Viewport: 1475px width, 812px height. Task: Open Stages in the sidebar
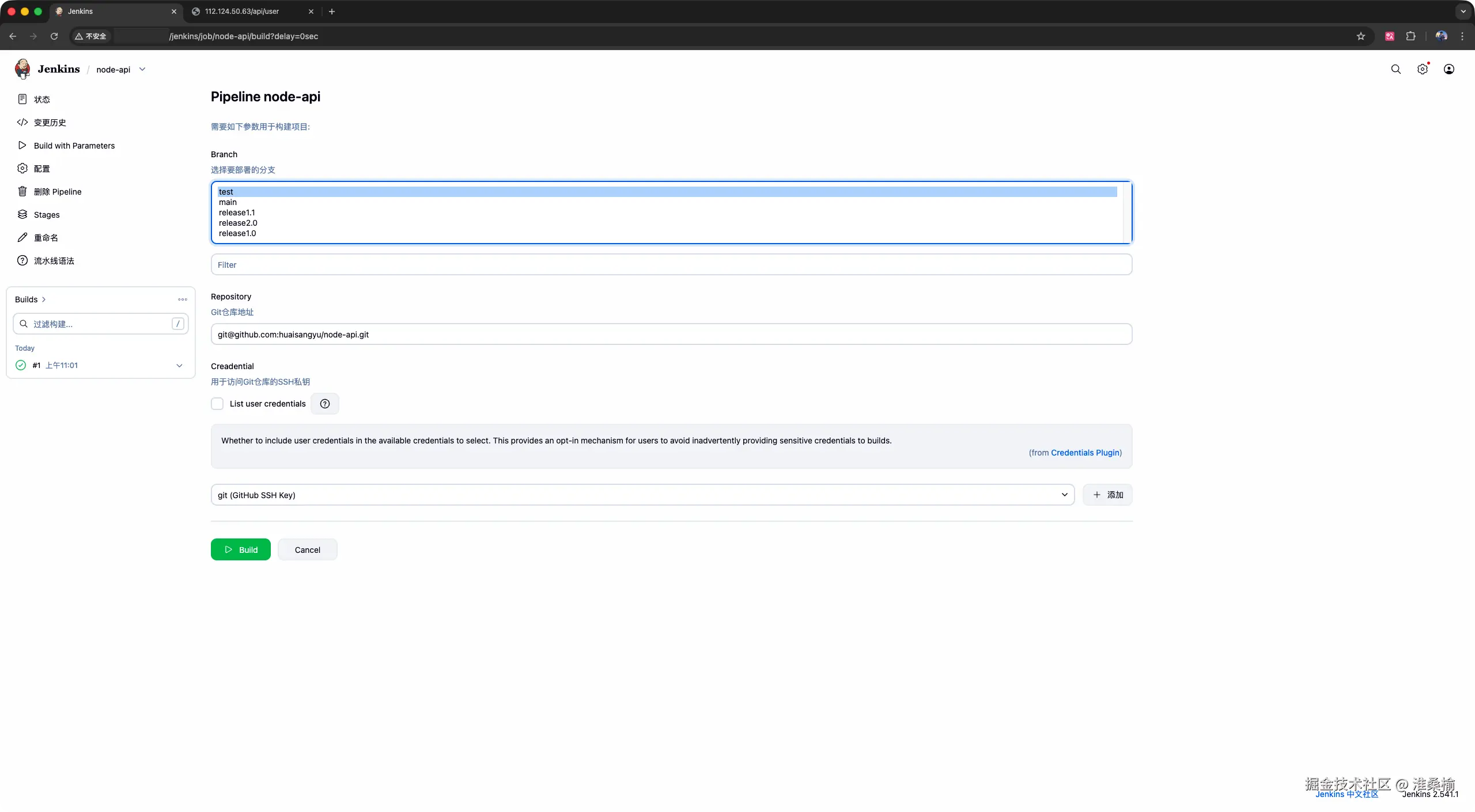click(46, 215)
